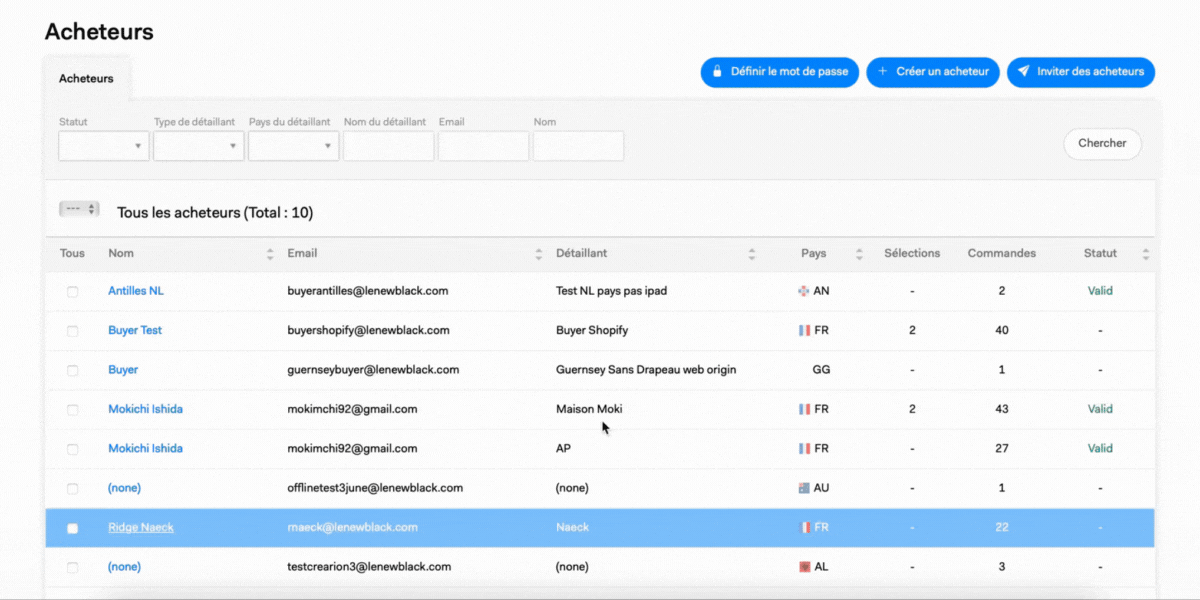1200x600 pixels.
Task: Open the Mokichi Ishida link for Maison Moki
Action: 145,409
